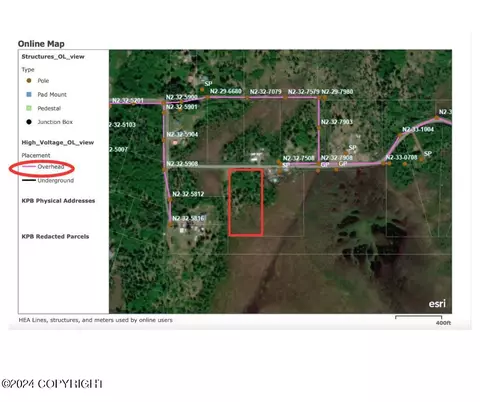
Task: Click the SP label above N2-29-6680
Action: [208, 84]
